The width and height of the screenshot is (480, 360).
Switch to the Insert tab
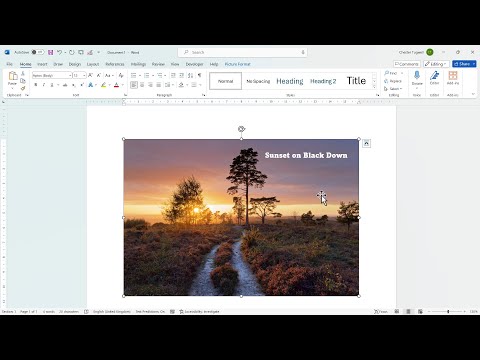pos(42,64)
